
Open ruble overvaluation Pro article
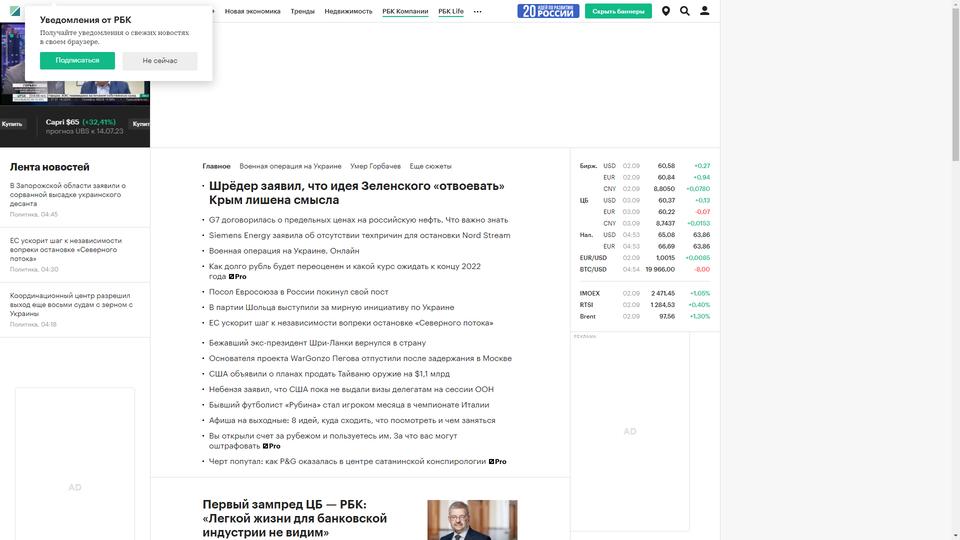(345, 271)
